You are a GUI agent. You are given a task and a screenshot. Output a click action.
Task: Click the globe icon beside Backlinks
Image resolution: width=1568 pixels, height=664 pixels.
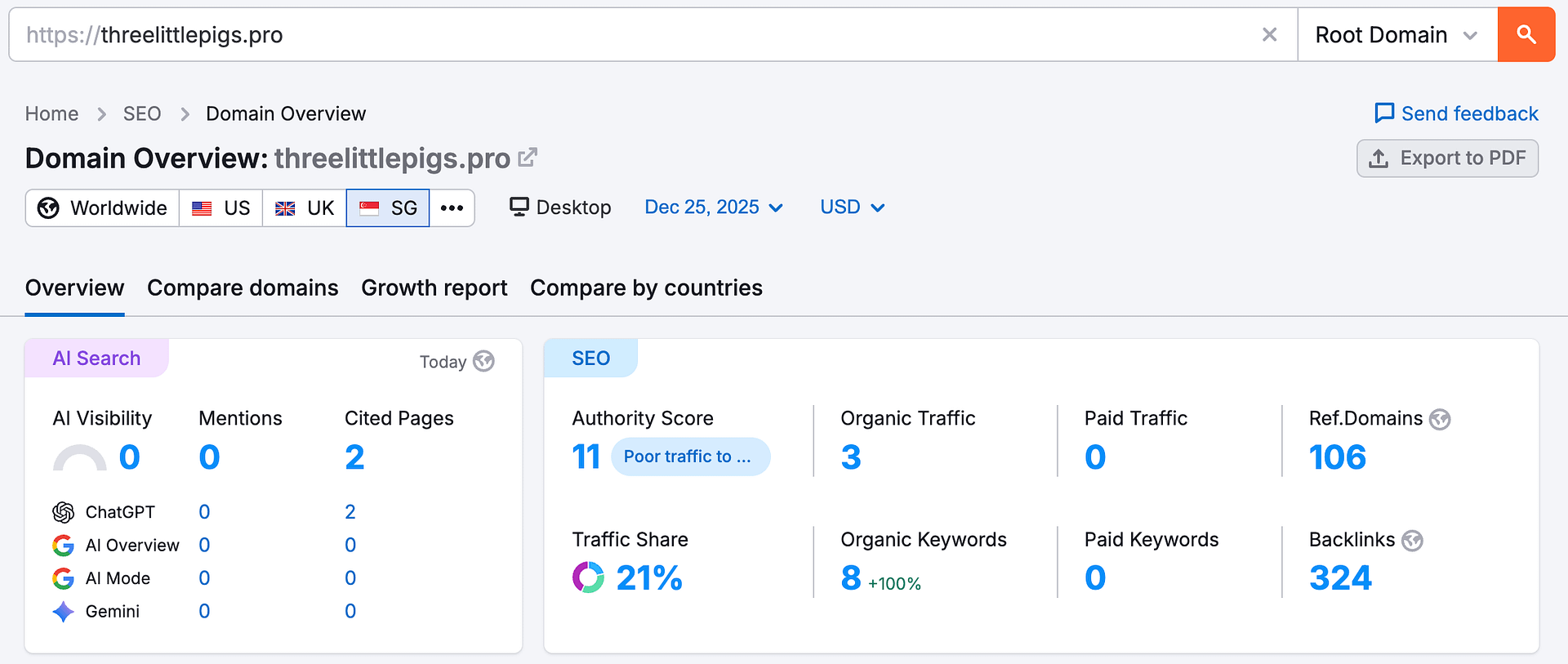pyautogui.click(x=1412, y=541)
